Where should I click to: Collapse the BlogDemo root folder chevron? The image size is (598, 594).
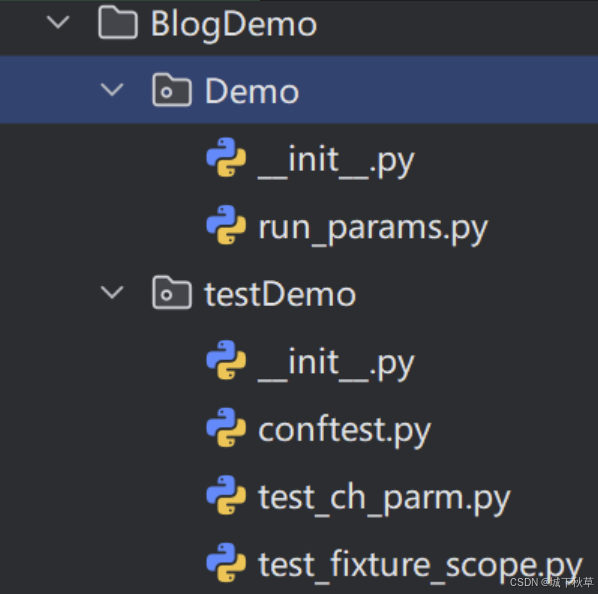coord(58,22)
